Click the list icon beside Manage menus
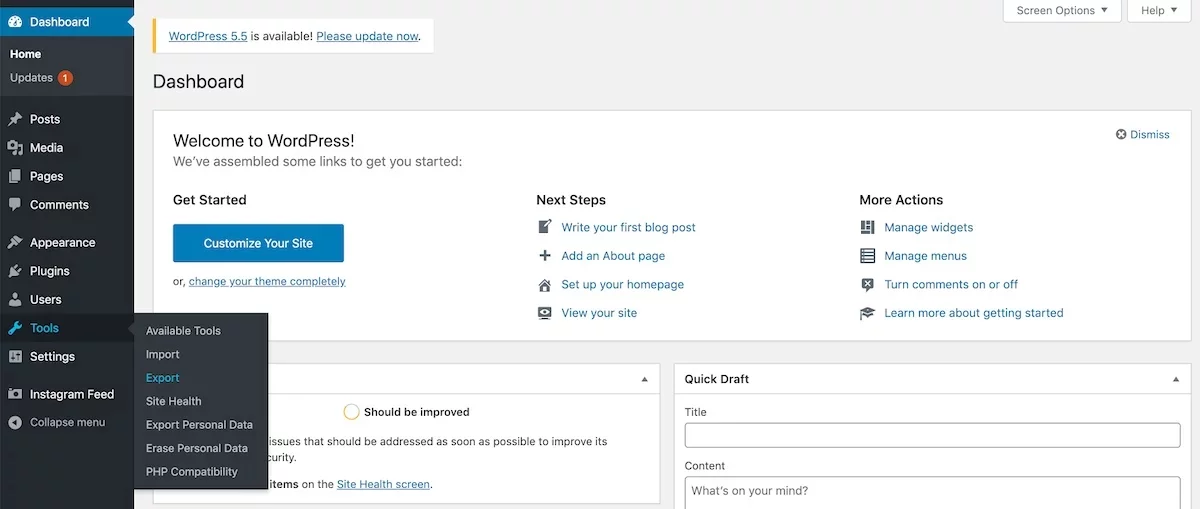 click(868, 256)
